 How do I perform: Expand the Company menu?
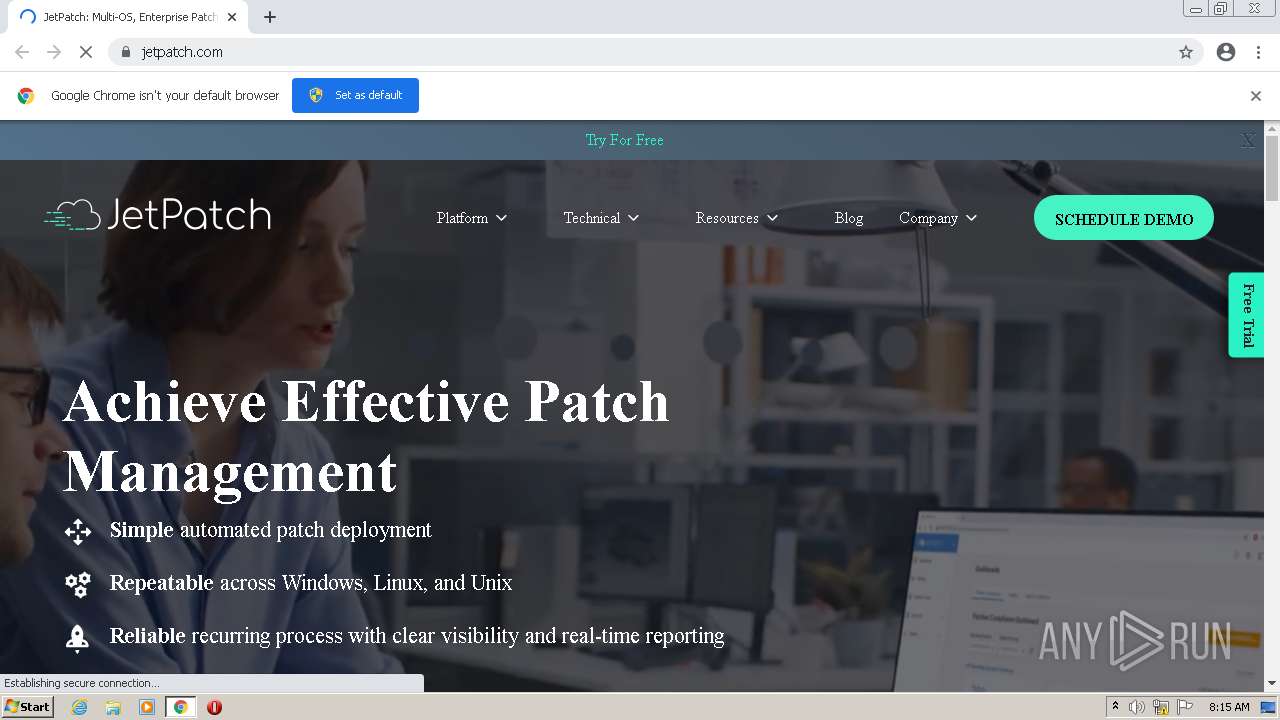tap(938, 218)
